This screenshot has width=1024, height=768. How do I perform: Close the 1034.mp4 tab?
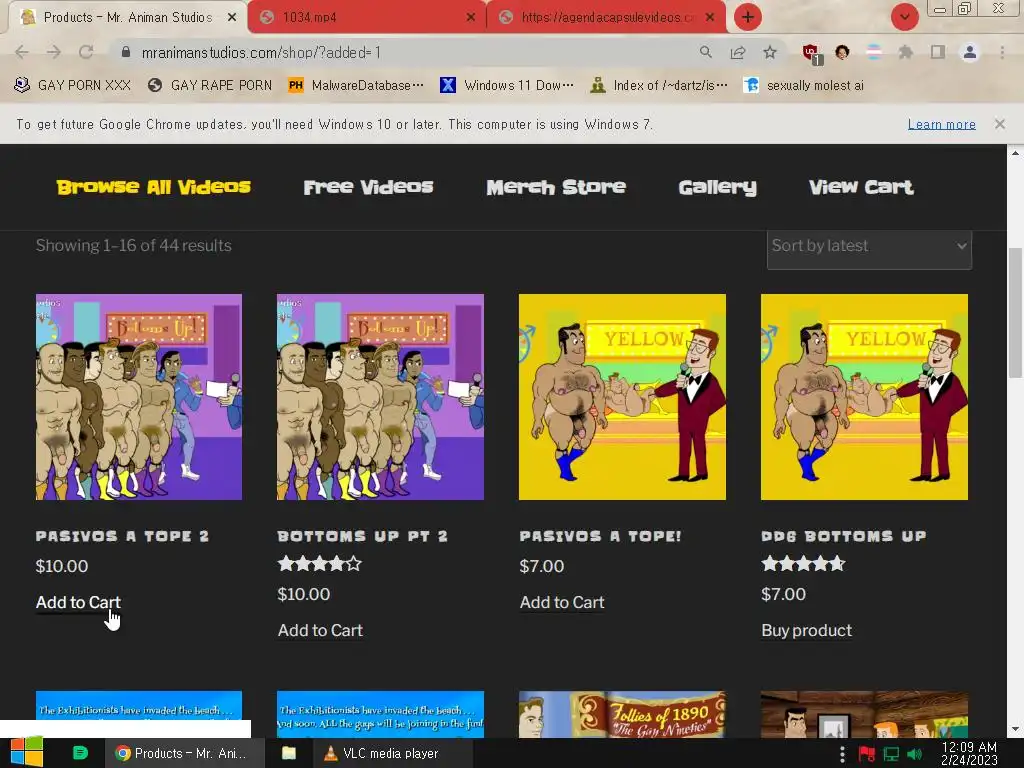[x=470, y=18]
